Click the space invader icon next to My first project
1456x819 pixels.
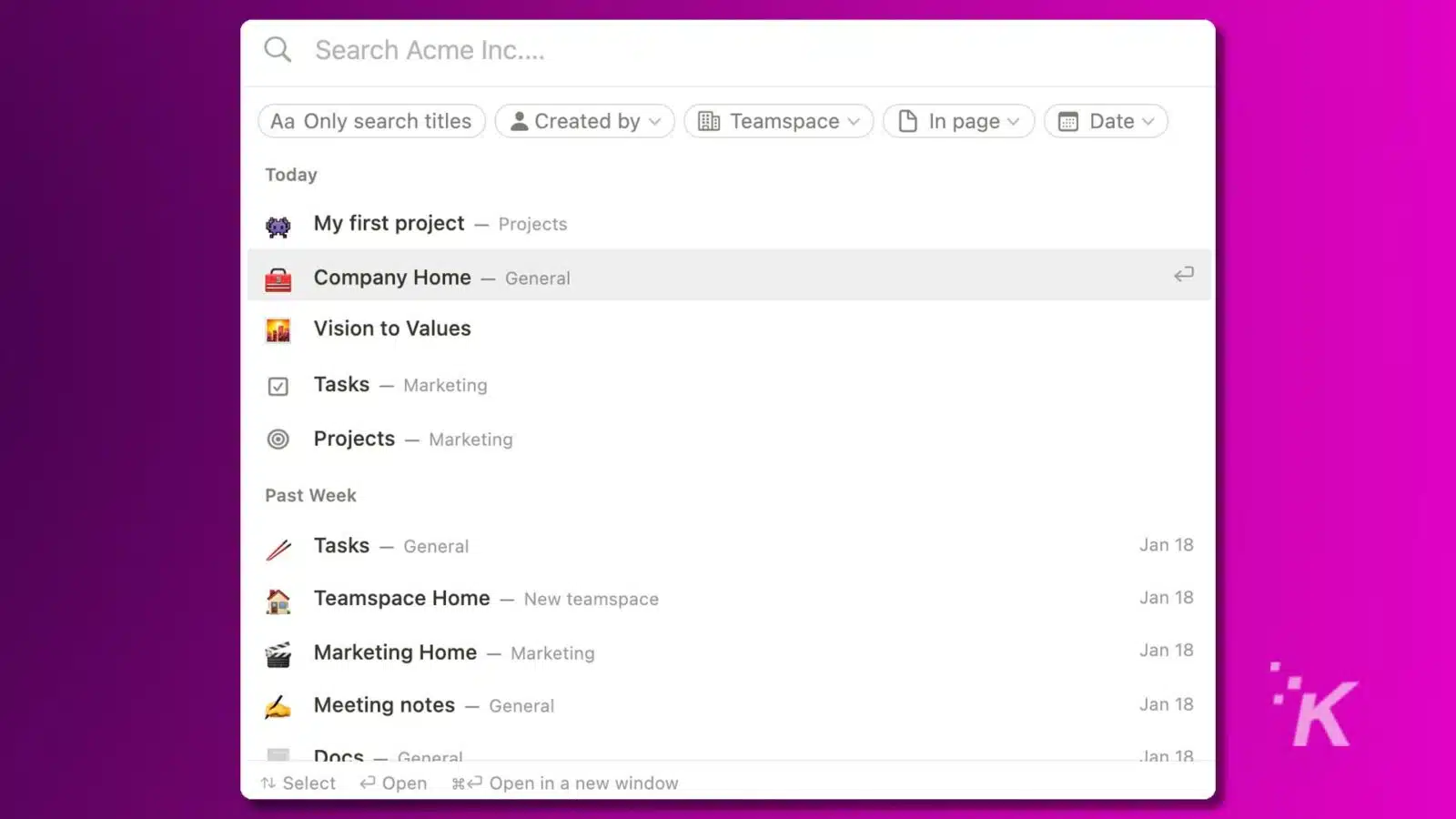(278, 226)
